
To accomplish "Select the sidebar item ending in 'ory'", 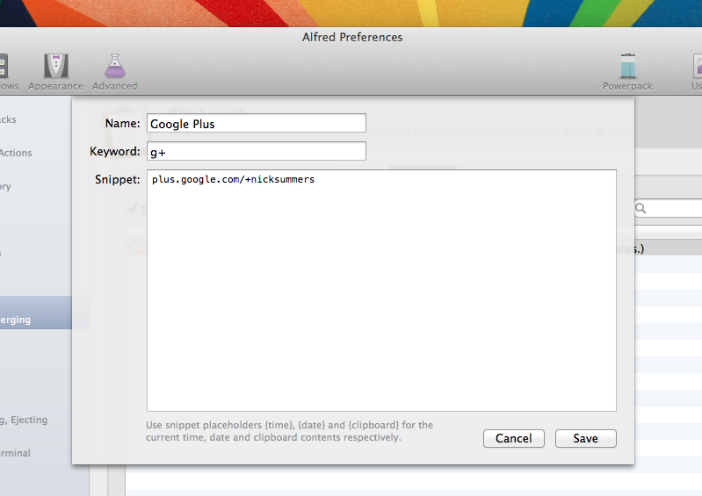I will coord(5,187).
